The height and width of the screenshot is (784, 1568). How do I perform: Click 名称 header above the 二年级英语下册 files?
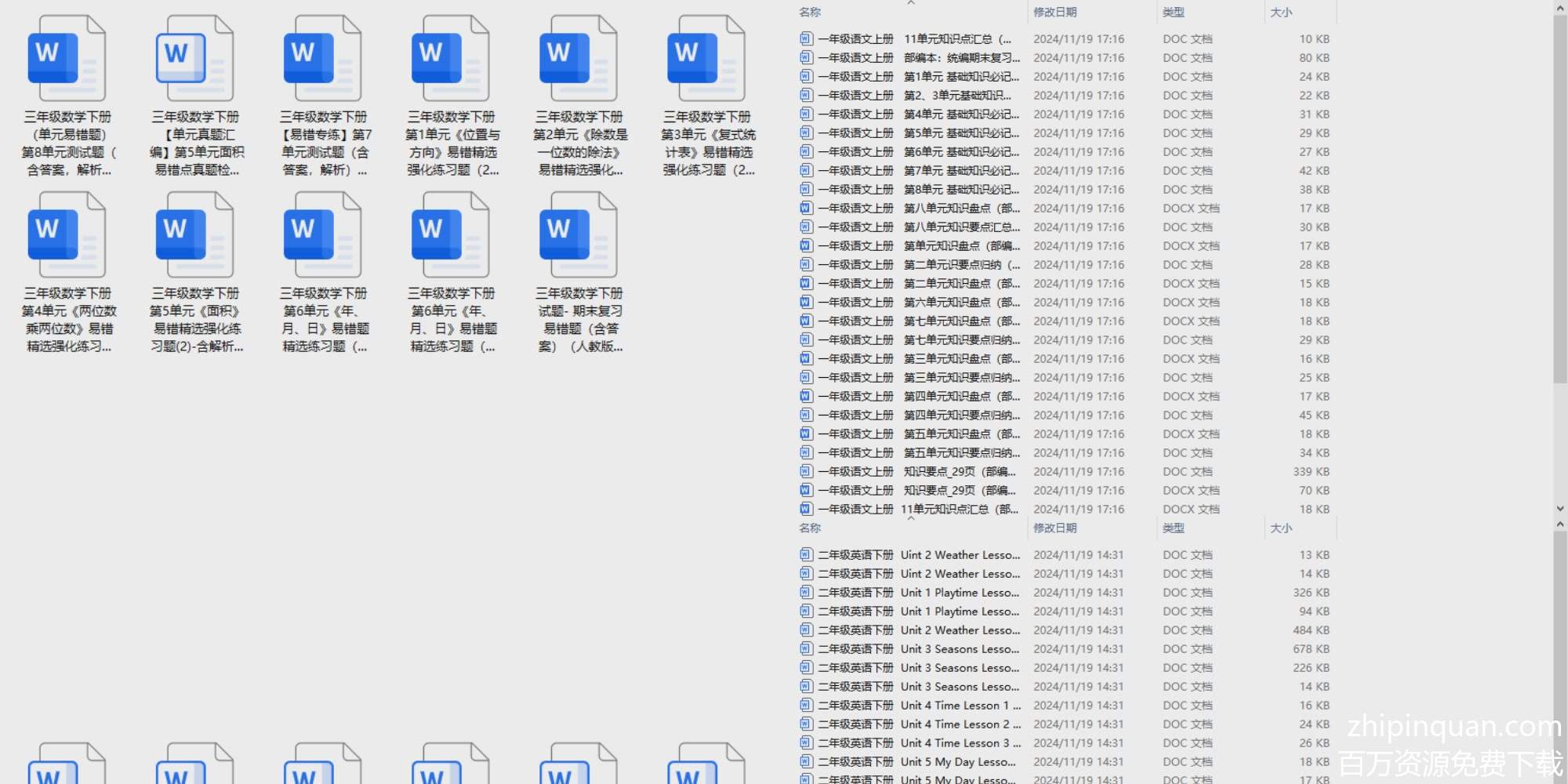[x=810, y=528]
